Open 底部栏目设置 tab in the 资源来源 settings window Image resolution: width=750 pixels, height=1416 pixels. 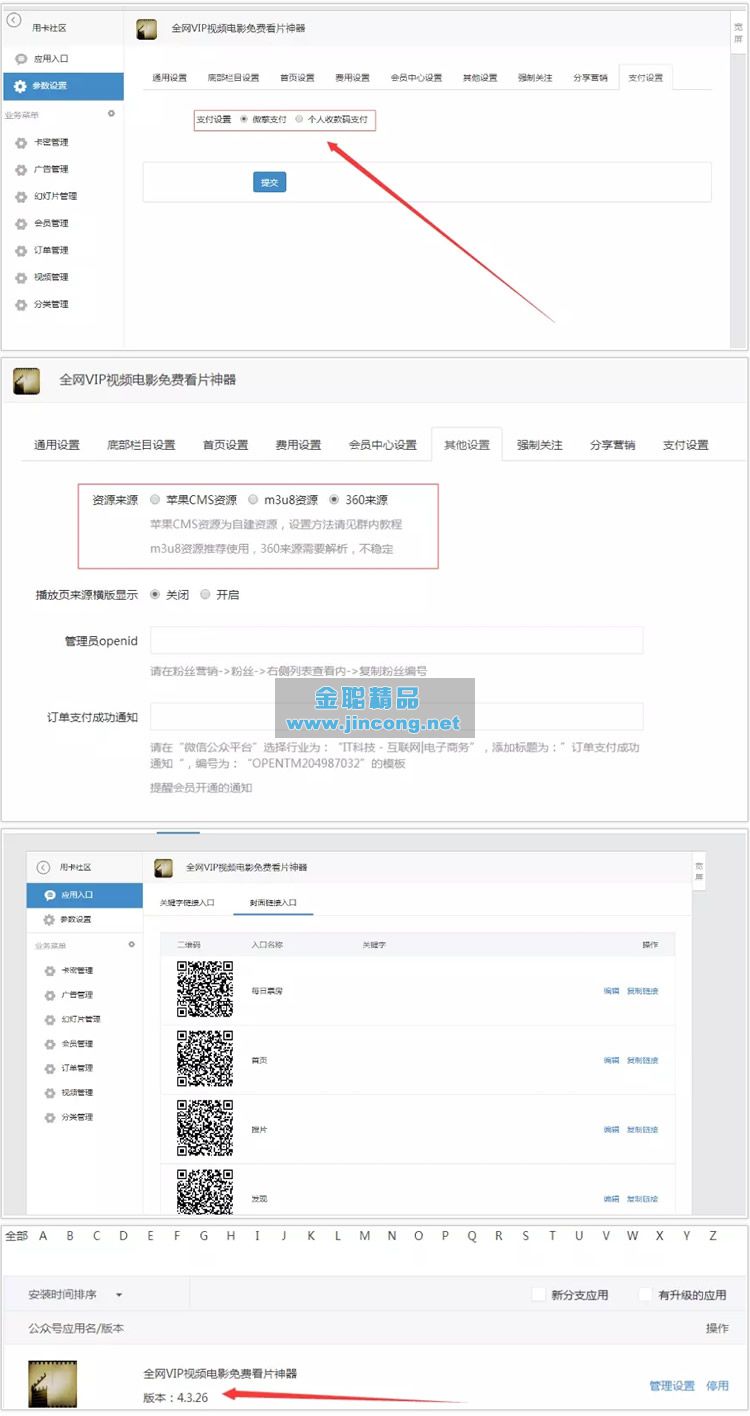click(x=141, y=445)
